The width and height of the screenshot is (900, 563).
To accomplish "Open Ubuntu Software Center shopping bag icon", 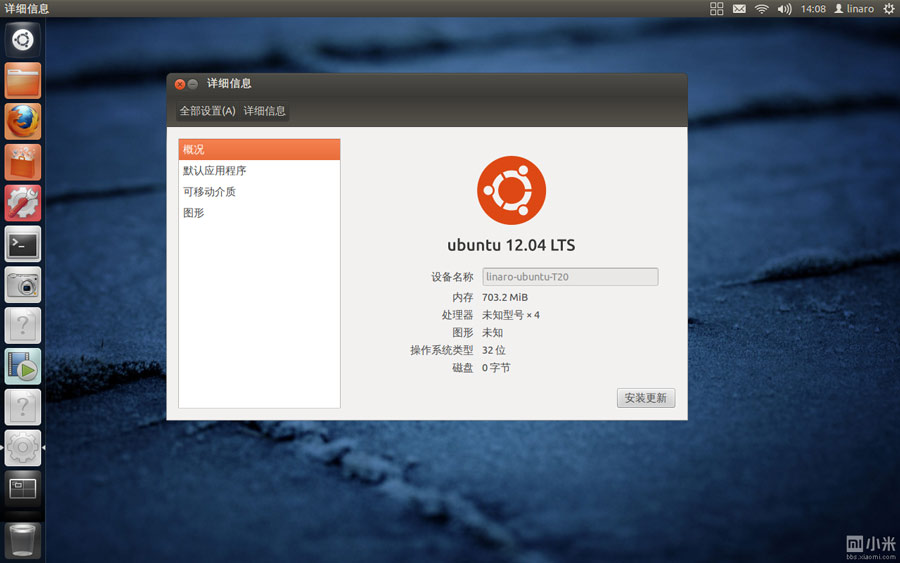I will [x=22, y=162].
